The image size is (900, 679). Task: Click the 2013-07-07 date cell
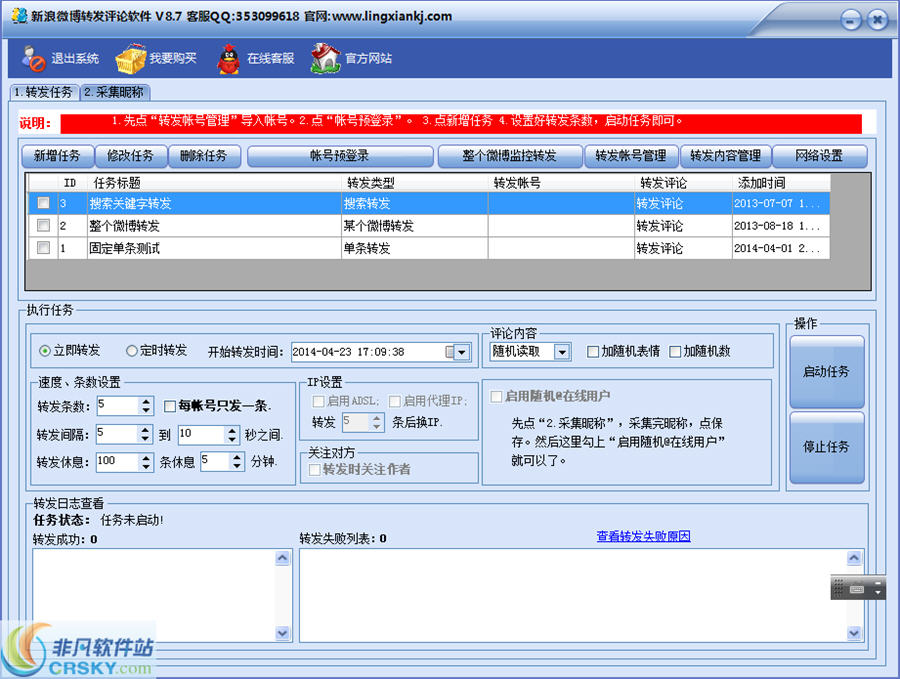[781, 203]
